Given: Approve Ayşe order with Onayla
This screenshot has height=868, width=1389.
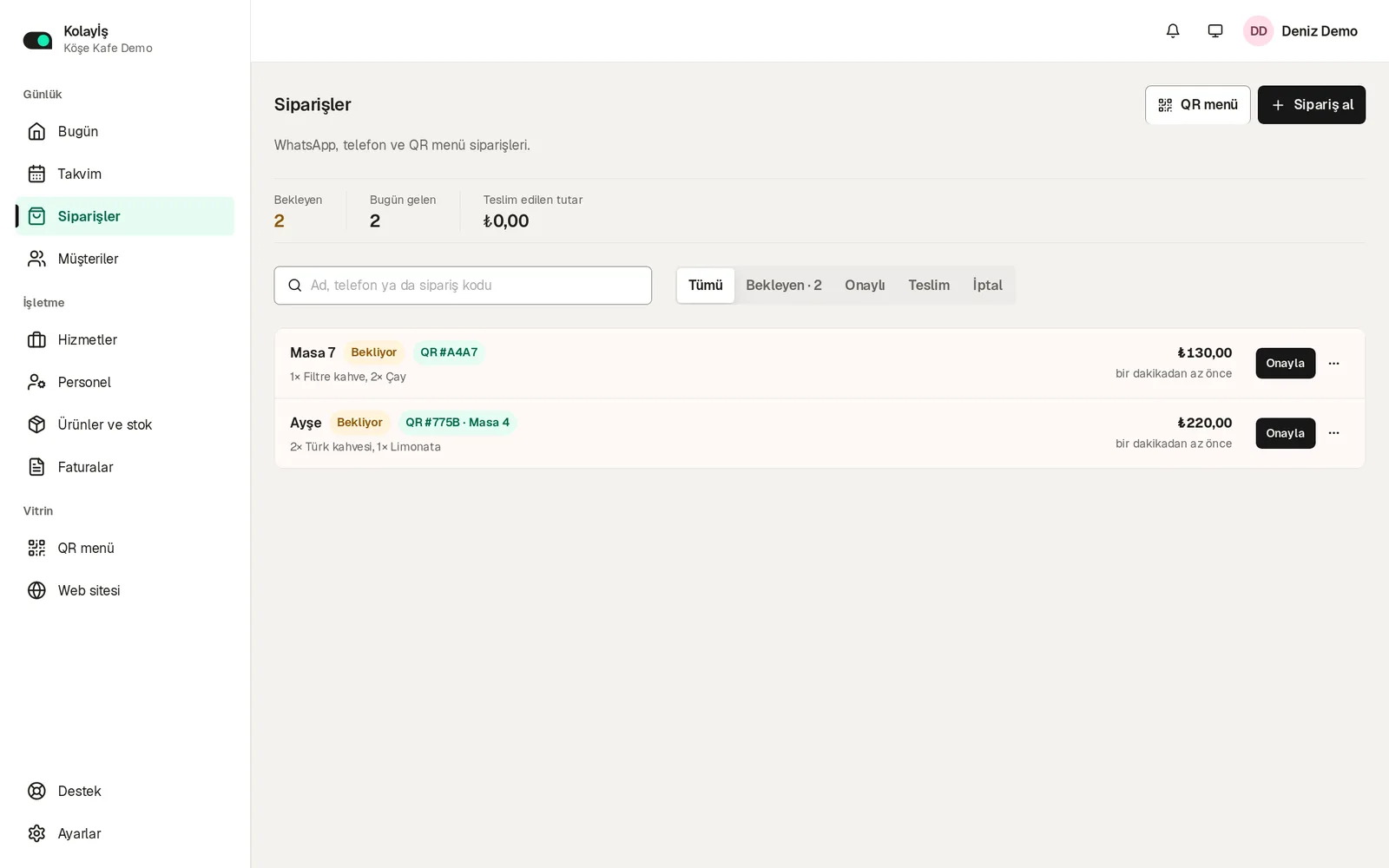Looking at the screenshot, I should click(1285, 433).
